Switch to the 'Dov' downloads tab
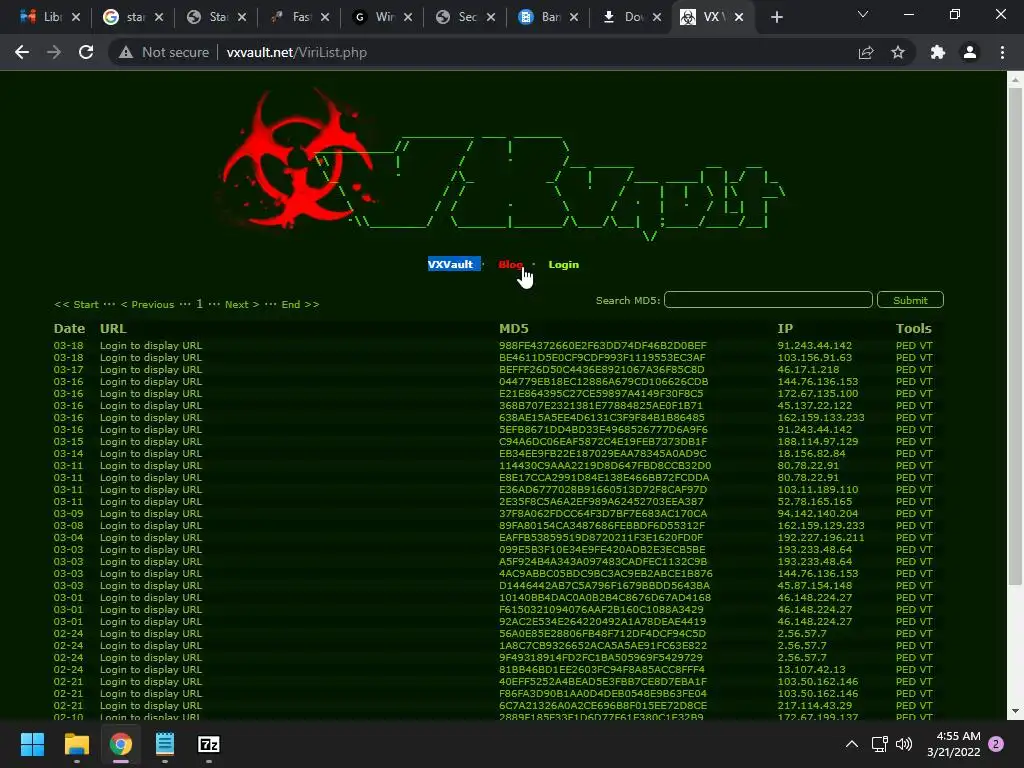Image resolution: width=1024 pixels, height=768 pixels. (x=626, y=17)
